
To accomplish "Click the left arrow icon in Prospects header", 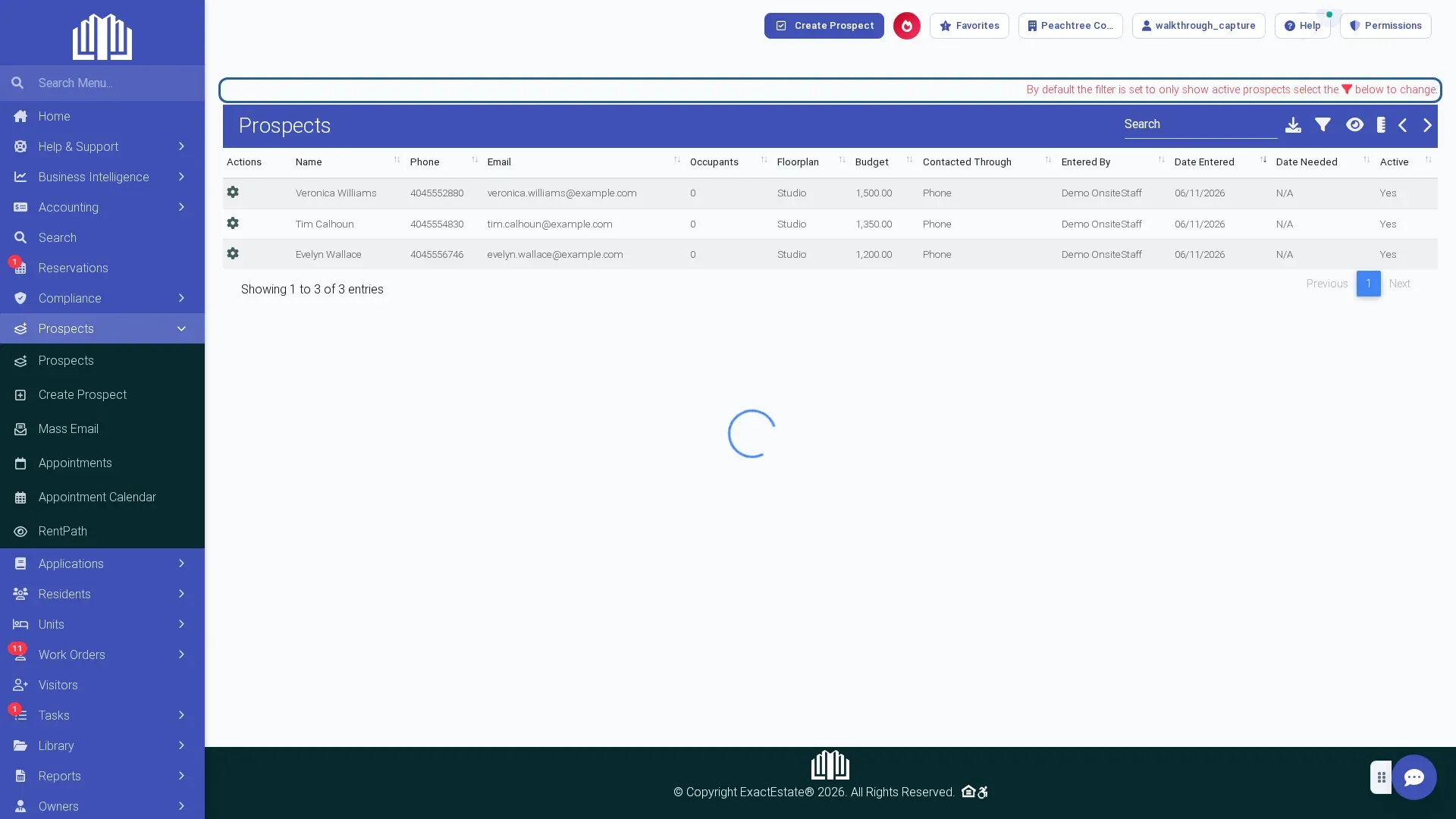I will [x=1402, y=125].
